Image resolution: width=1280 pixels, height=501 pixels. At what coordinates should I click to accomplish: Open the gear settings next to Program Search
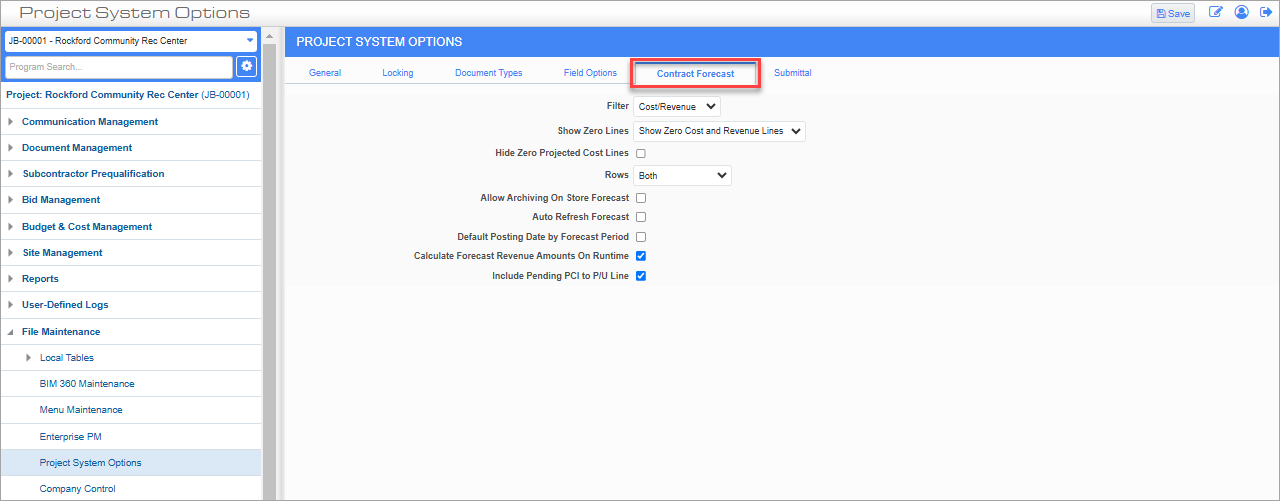click(x=247, y=66)
